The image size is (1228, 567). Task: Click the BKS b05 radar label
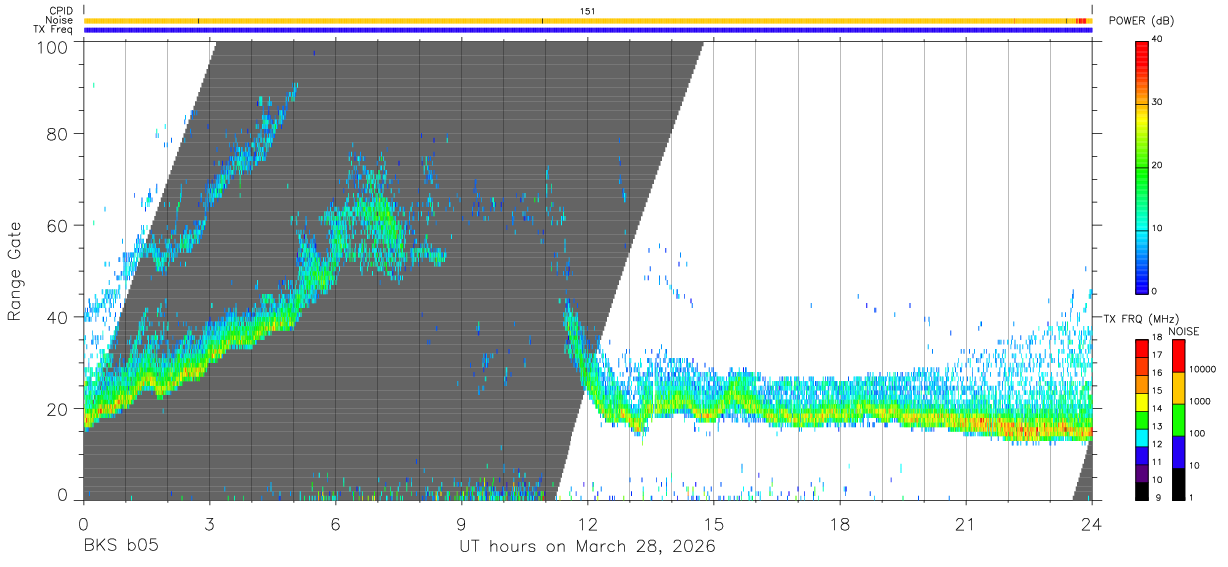point(120,547)
